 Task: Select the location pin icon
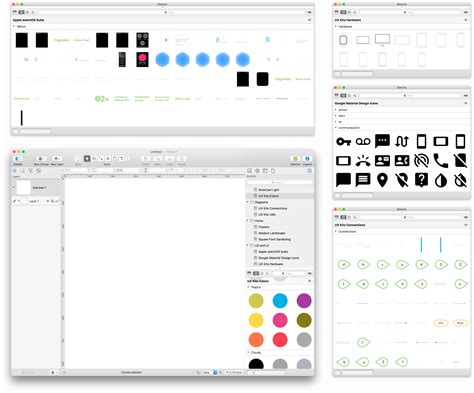pos(382,180)
